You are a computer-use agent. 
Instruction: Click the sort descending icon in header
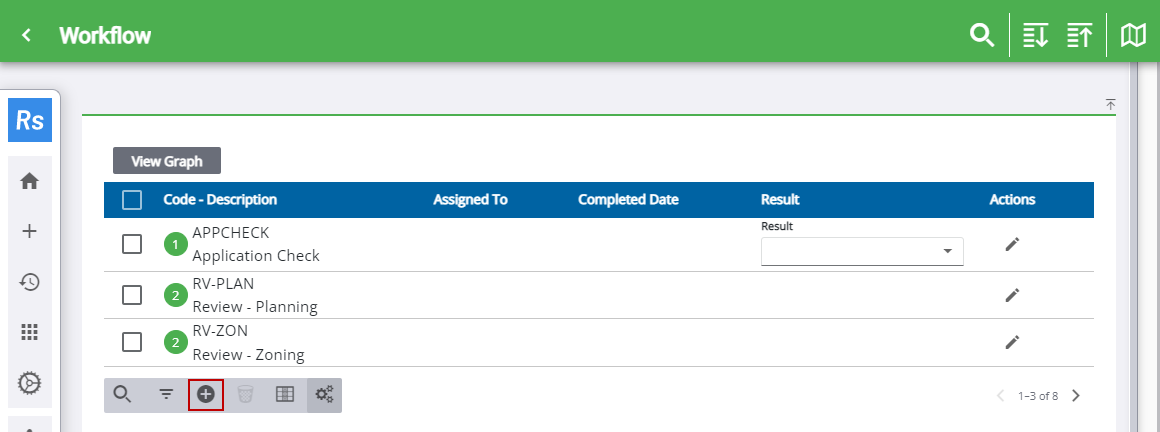click(x=1035, y=36)
